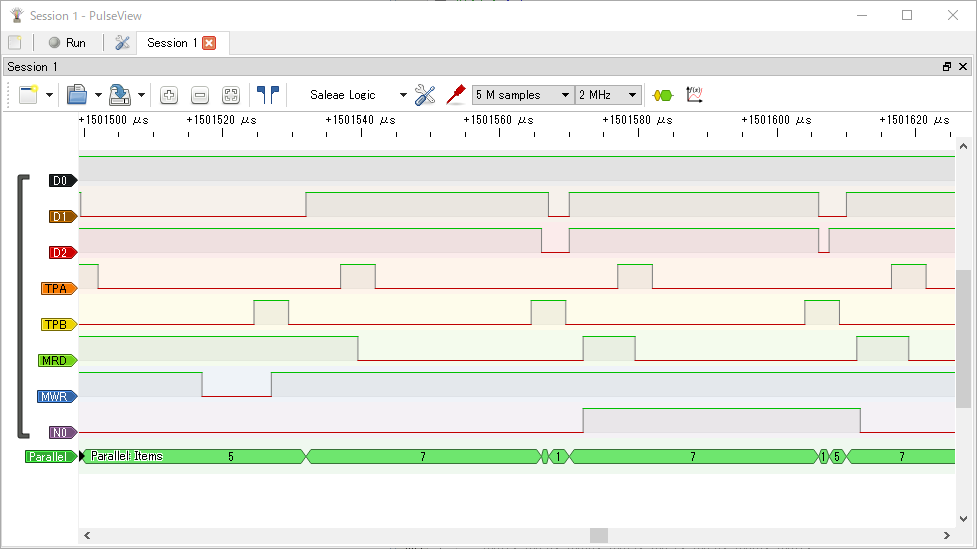Click the Zoom in icon

pos(169,95)
